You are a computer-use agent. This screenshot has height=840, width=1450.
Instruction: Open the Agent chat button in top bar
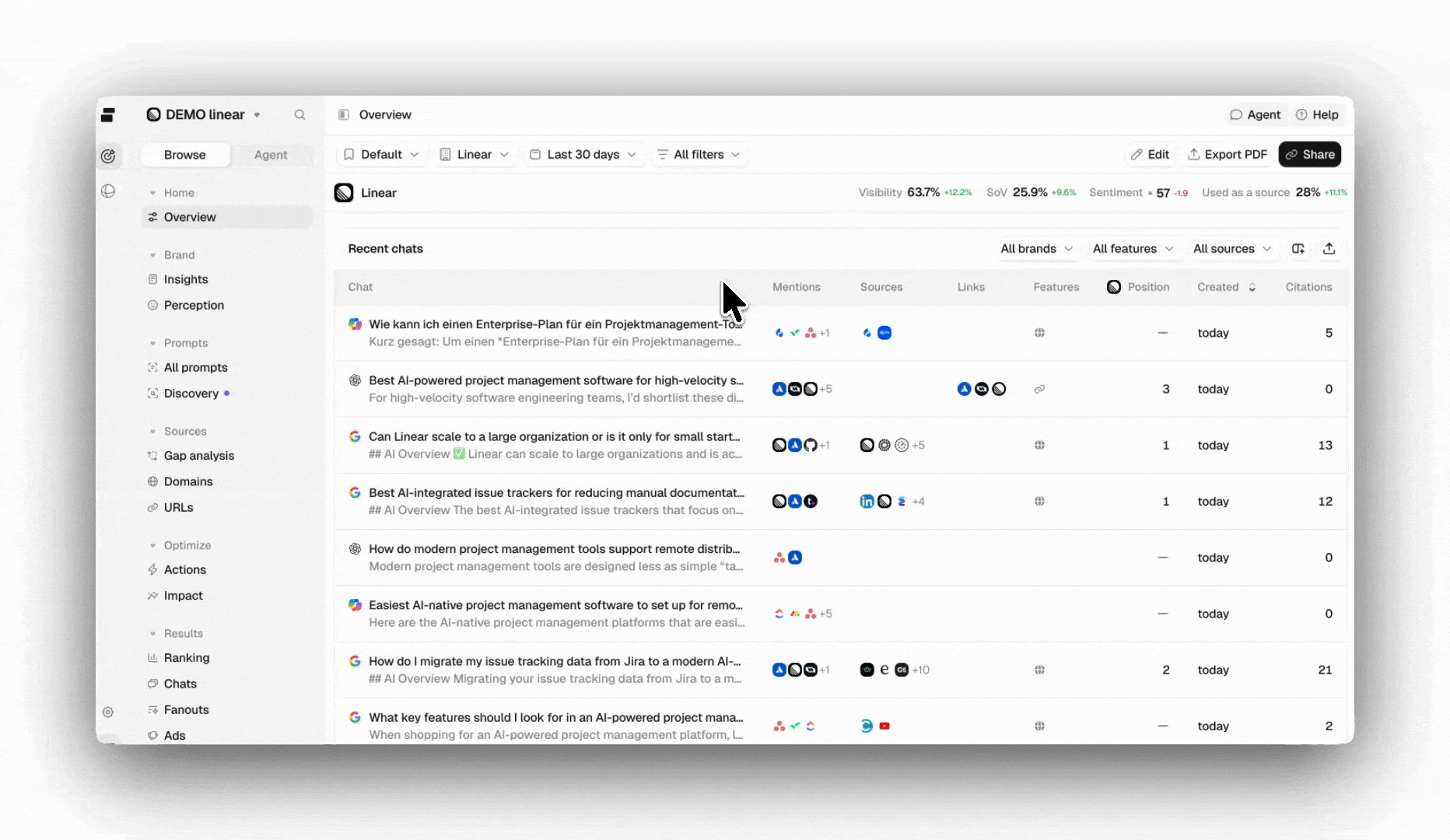click(x=1255, y=115)
